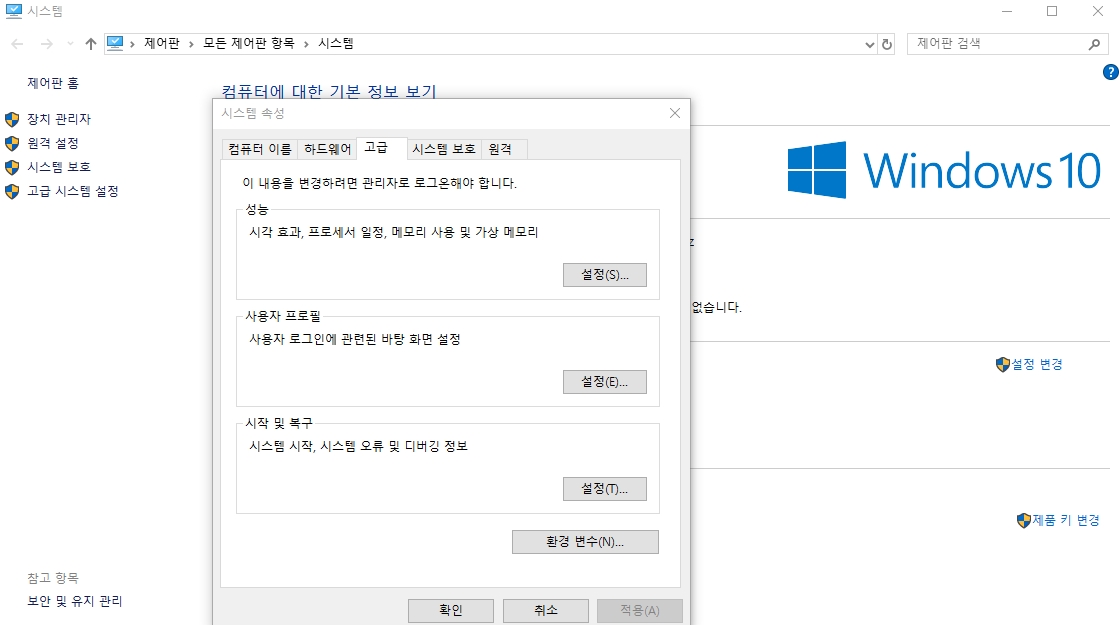Click the shield icon beside 장치 관리자

pos(12,119)
